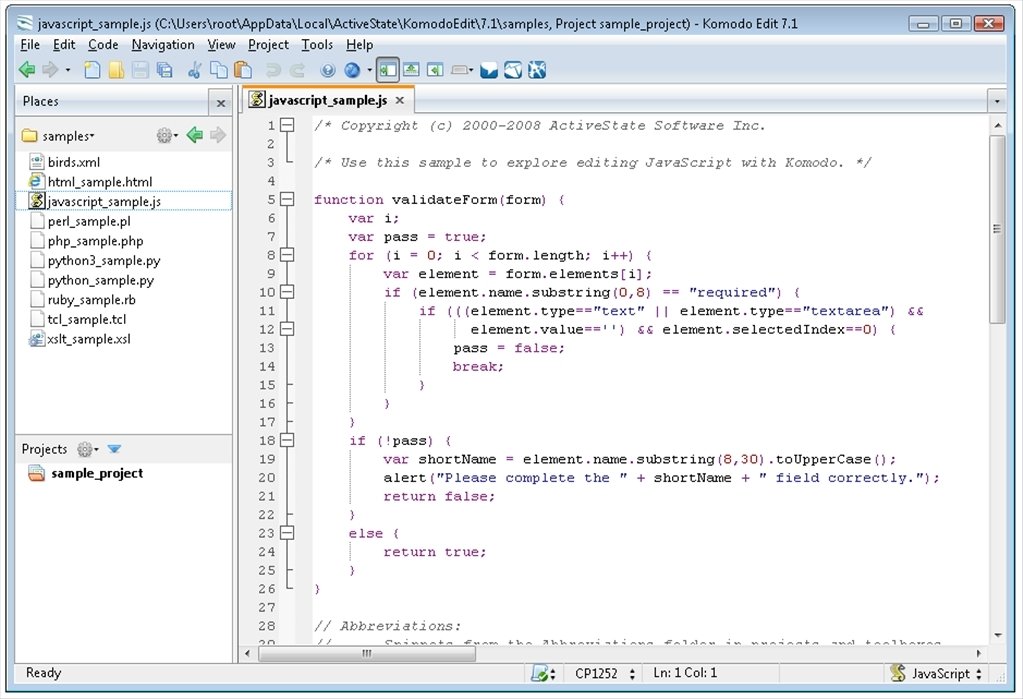The width and height of the screenshot is (1023, 699).
Task: Open the Code menu
Action: 103,45
